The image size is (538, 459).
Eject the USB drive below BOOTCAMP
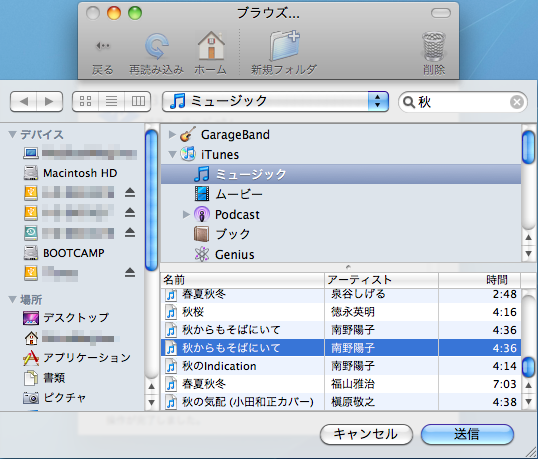coord(130,273)
